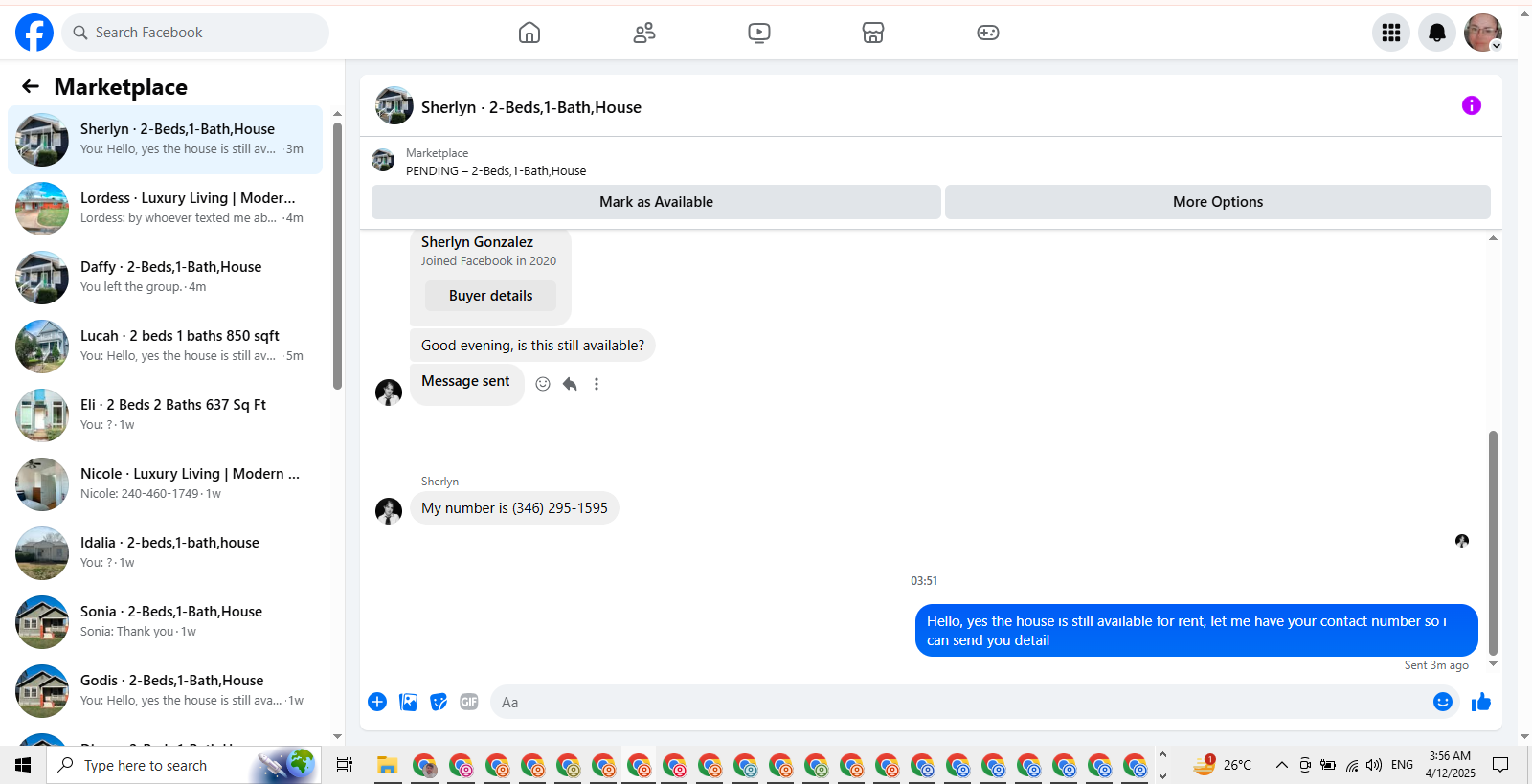Open the Eli 2 Beds 2 Baths conversation
Viewport: 1532px width, 784px height.
pyautogui.click(x=165, y=415)
